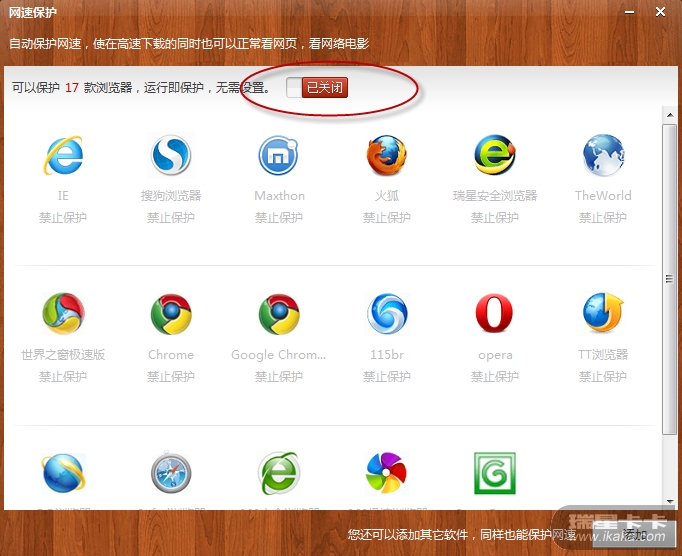The image size is (682, 556).
Task: Click the red opera icon
Action: [x=495, y=313]
